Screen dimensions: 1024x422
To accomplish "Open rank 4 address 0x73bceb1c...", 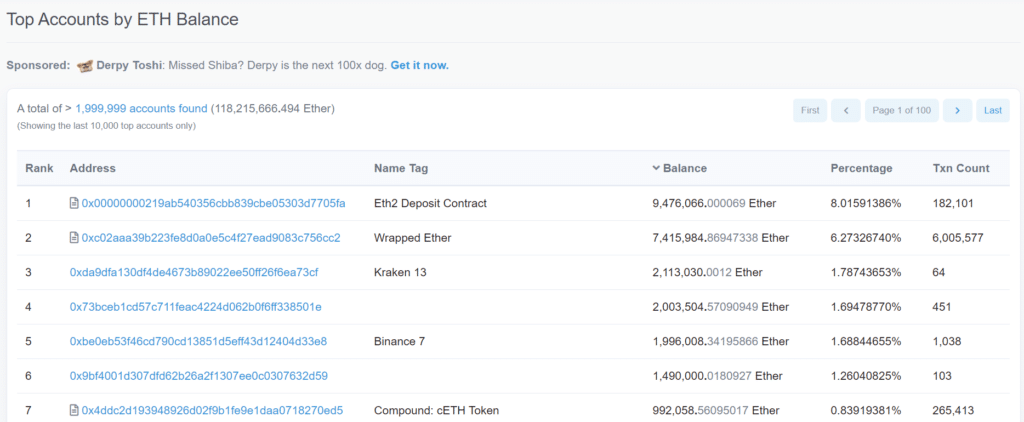I will click(195, 307).
